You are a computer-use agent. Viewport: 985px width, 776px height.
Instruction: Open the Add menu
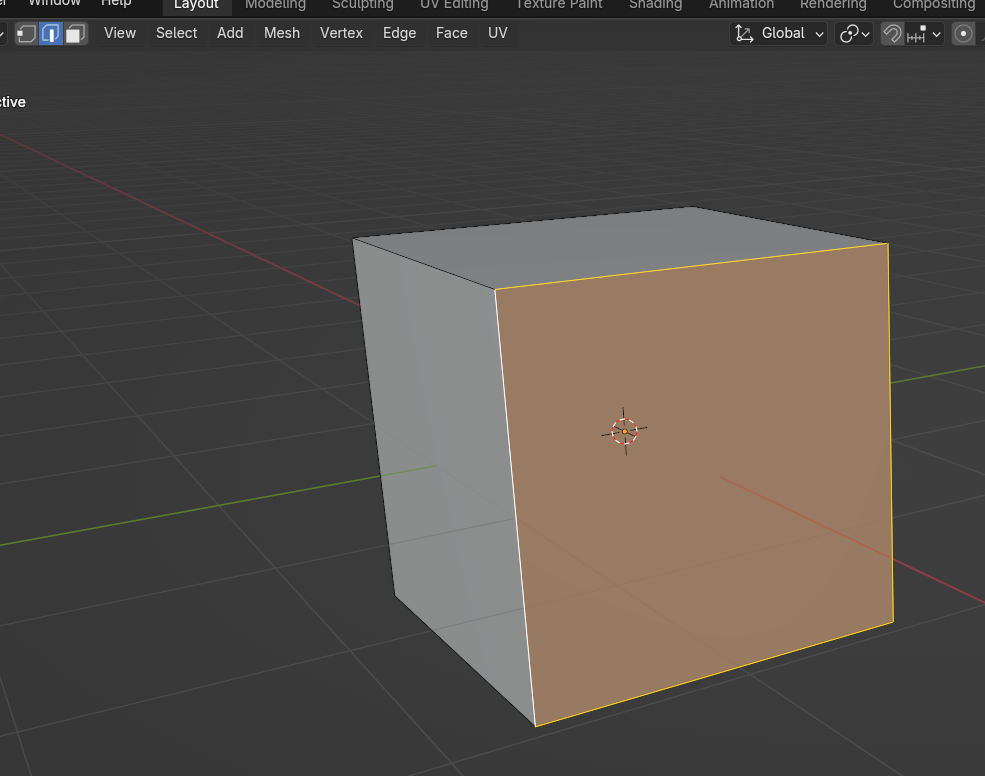click(x=230, y=33)
